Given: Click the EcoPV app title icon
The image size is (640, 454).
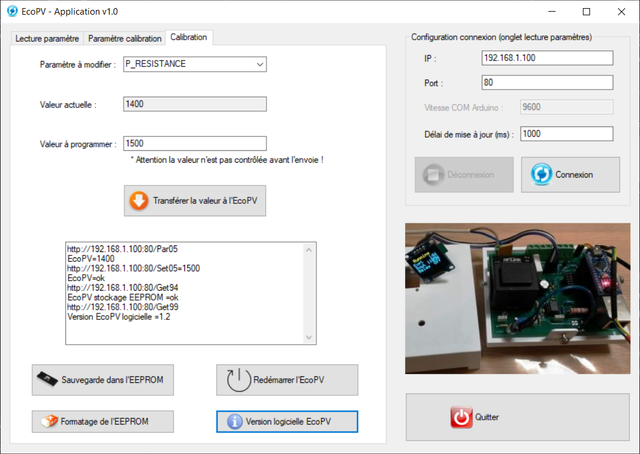Looking at the screenshot, I should 12,11.
